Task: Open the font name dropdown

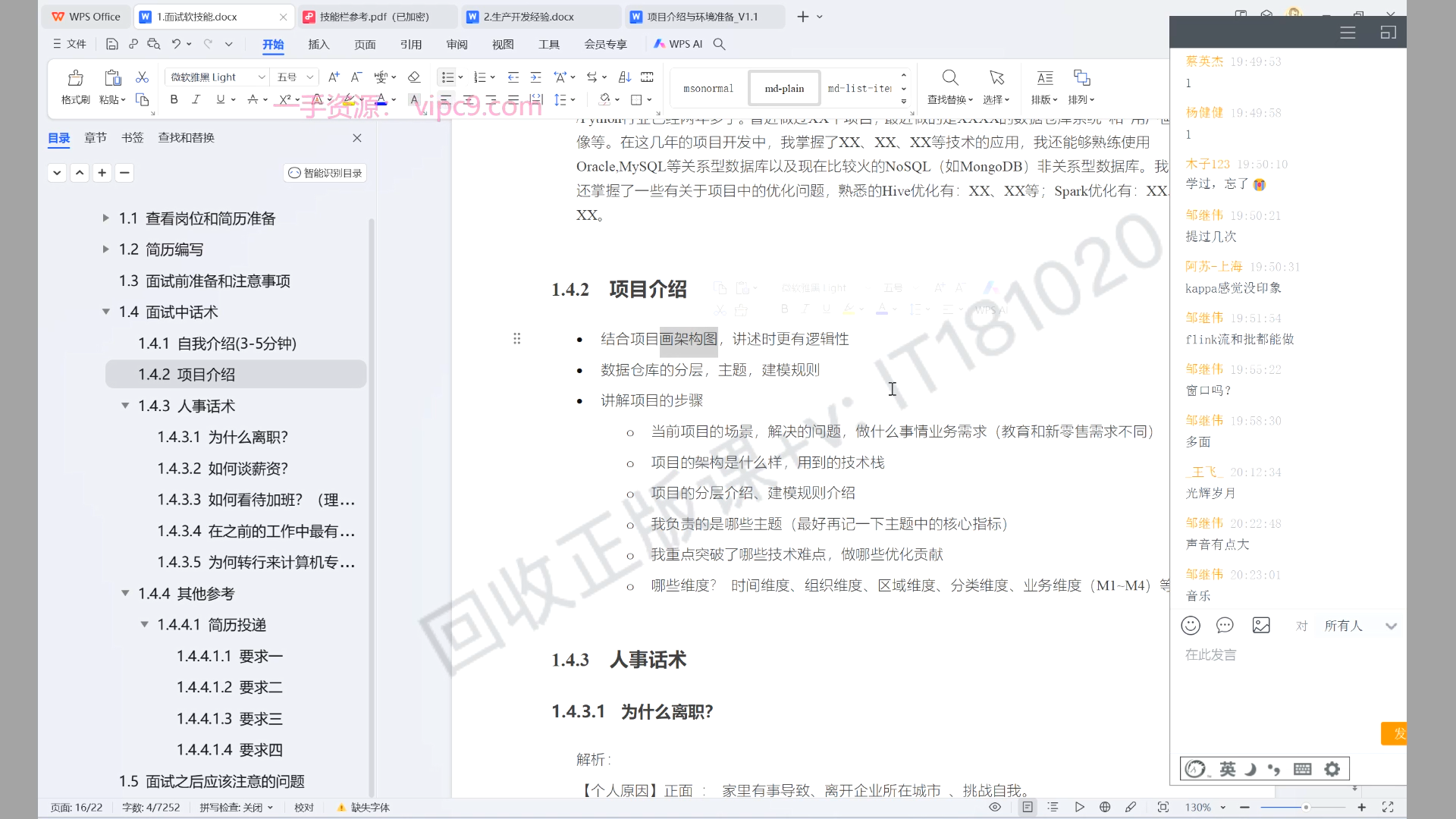Action: [x=261, y=77]
